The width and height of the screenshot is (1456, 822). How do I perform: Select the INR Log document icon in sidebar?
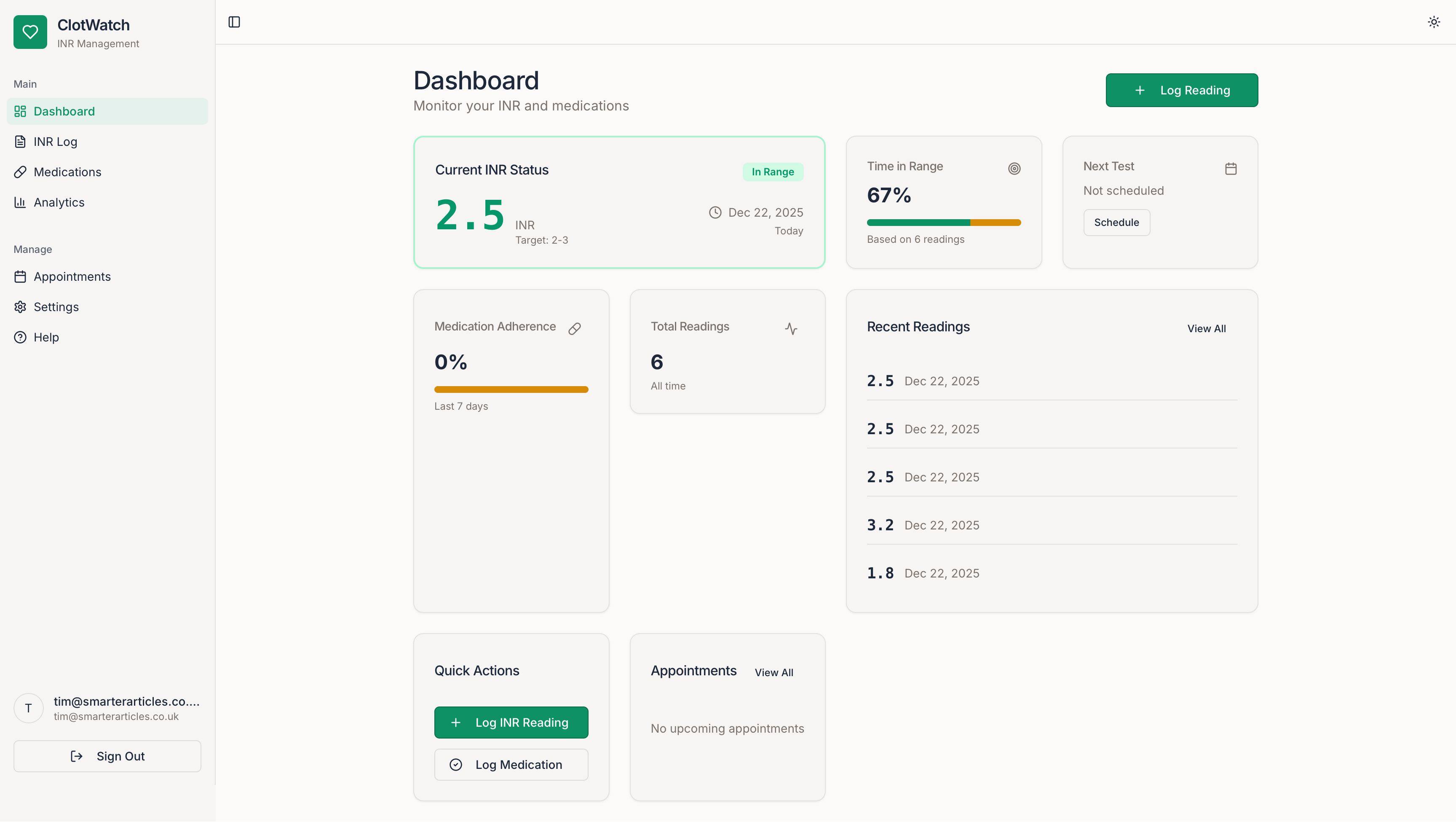pos(20,142)
